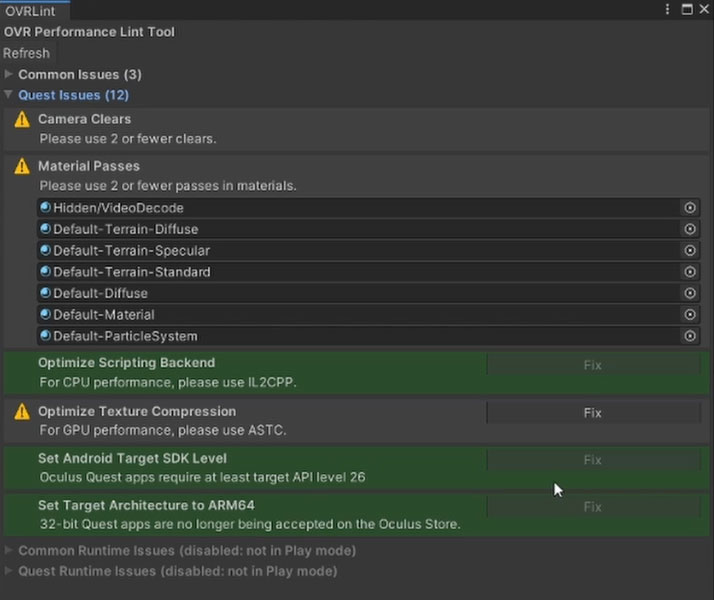Click the Default-ParticleSystem sphere icon
This screenshot has height=600, width=714.
coord(45,336)
